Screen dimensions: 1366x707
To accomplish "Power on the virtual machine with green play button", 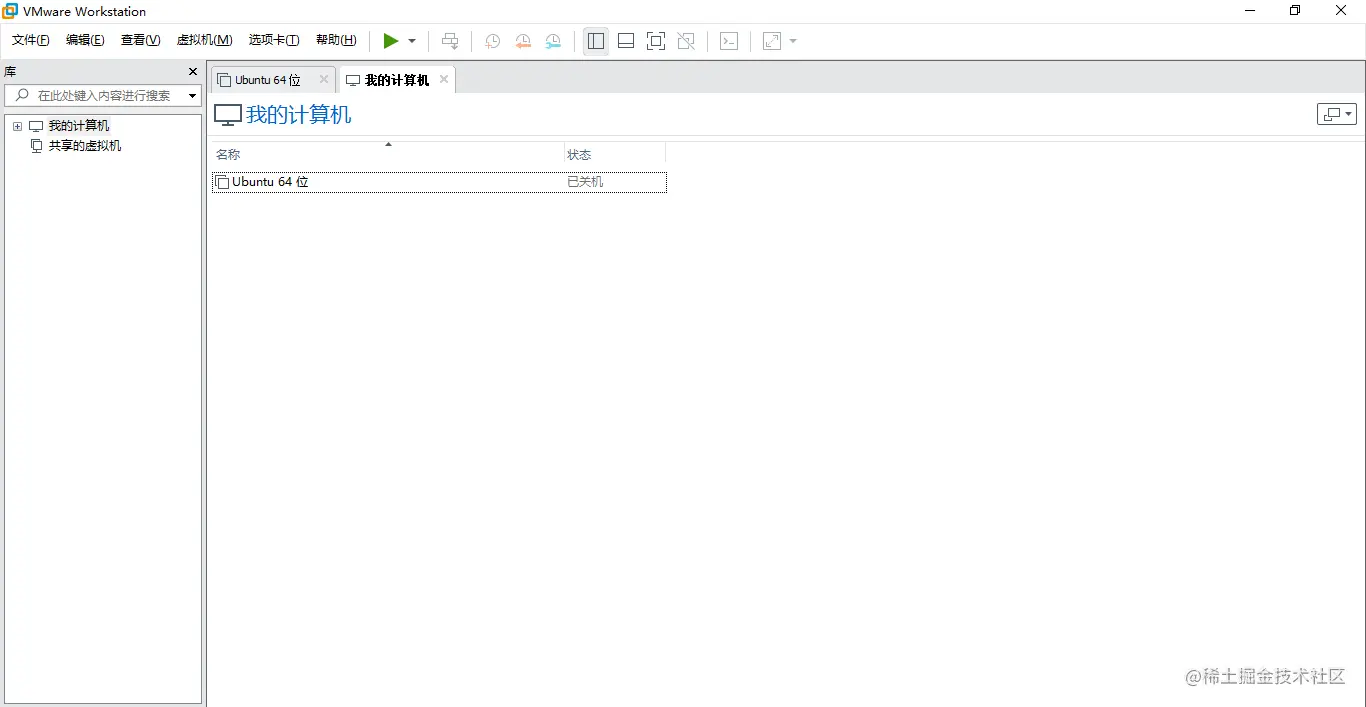I will (391, 41).
